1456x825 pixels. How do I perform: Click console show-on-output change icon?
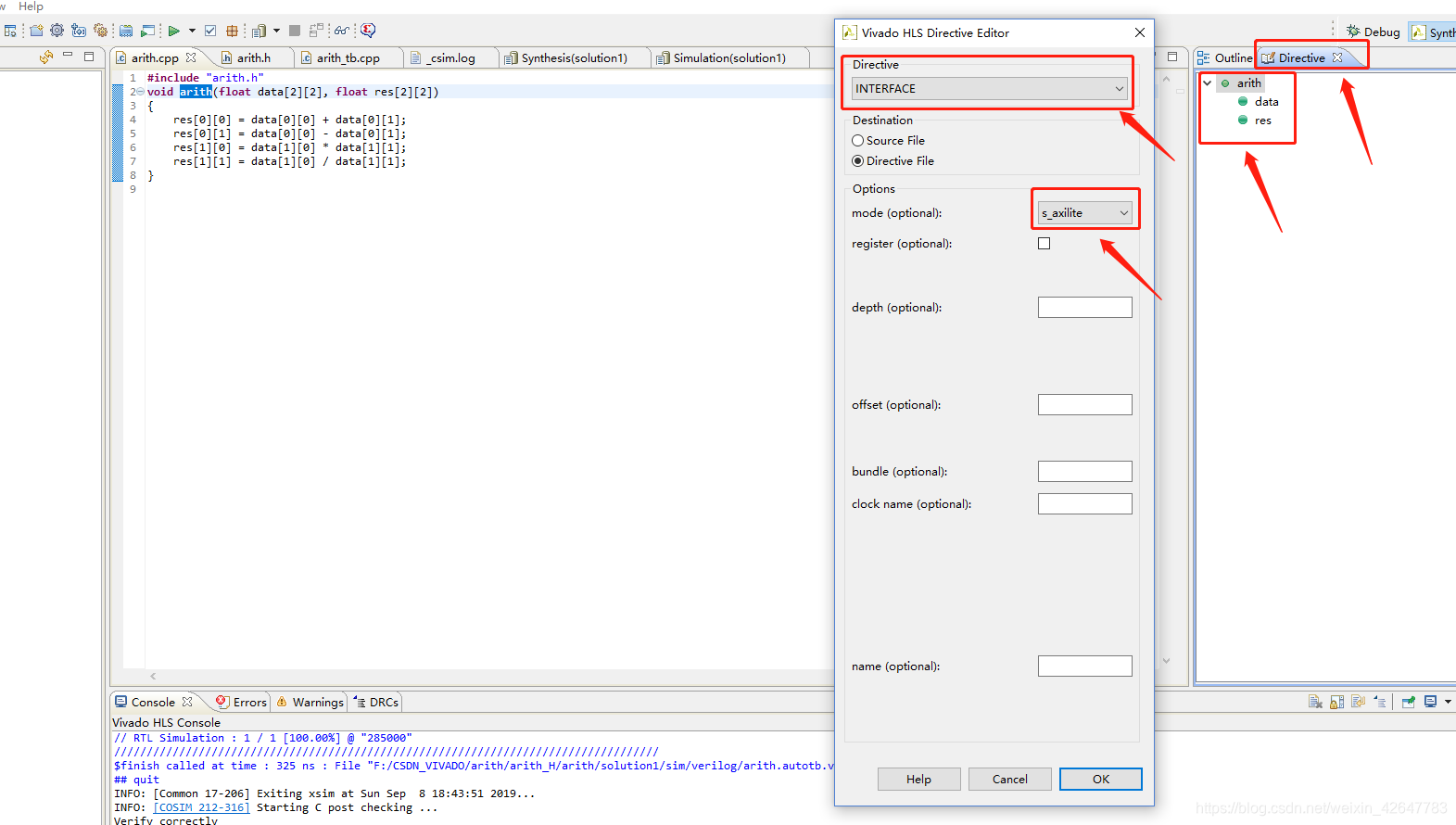point(1380,702)
